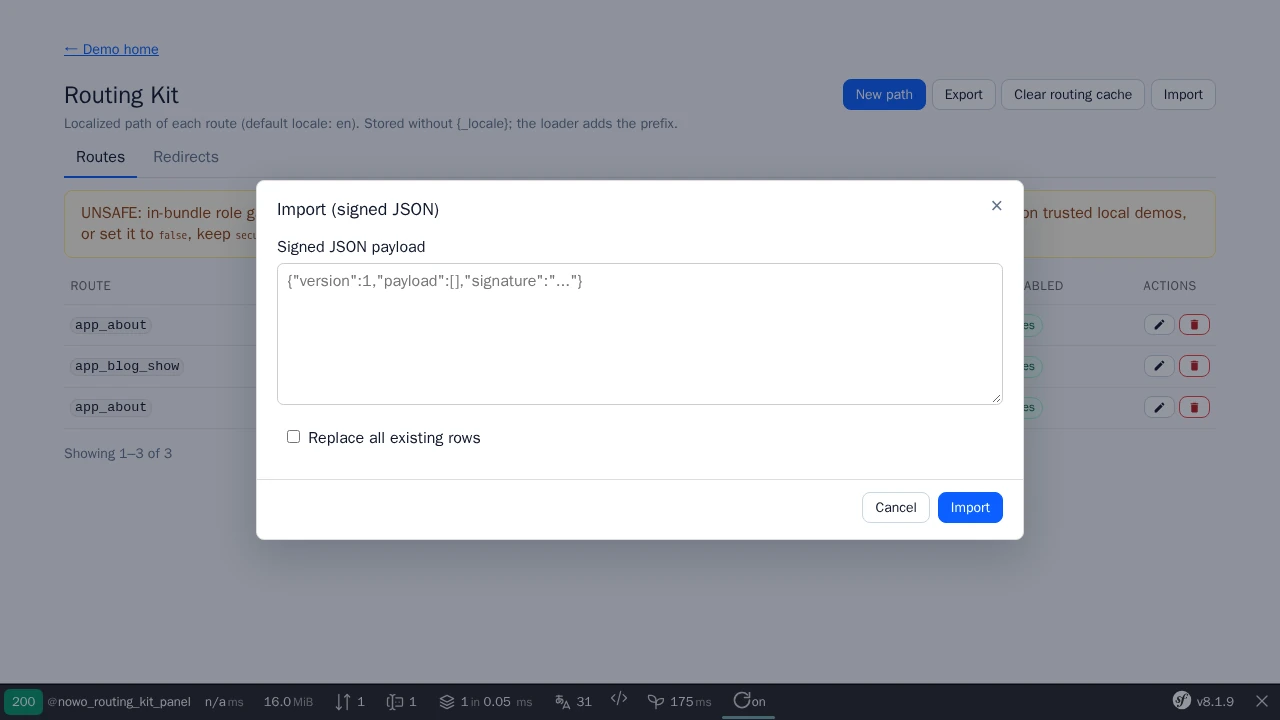Viewport: 1280px width, 720px height.
Task: Open the n/a ms time entry
Action: pos(224,702)
